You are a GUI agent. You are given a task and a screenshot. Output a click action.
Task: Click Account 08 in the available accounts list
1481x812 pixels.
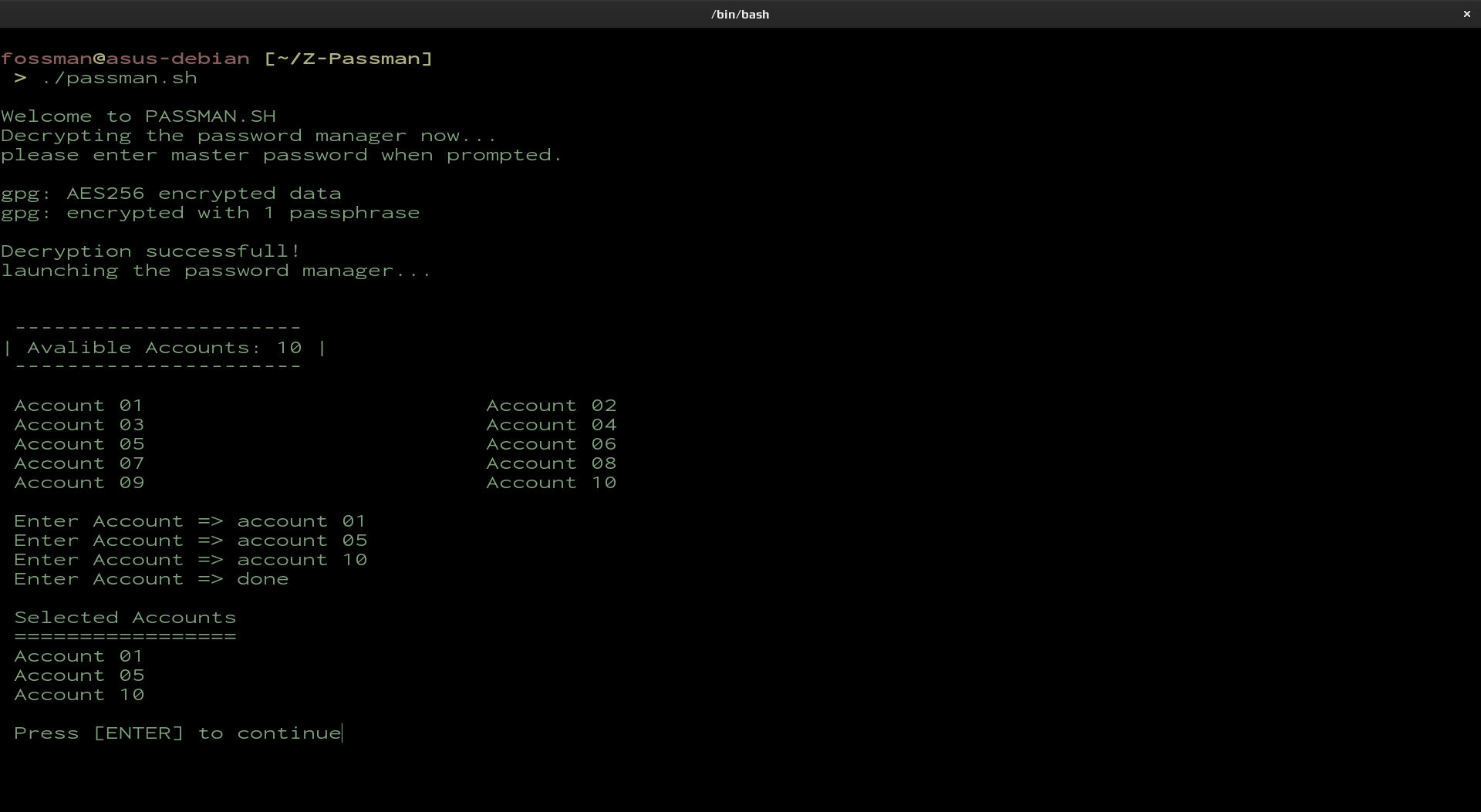pos(551,463)
